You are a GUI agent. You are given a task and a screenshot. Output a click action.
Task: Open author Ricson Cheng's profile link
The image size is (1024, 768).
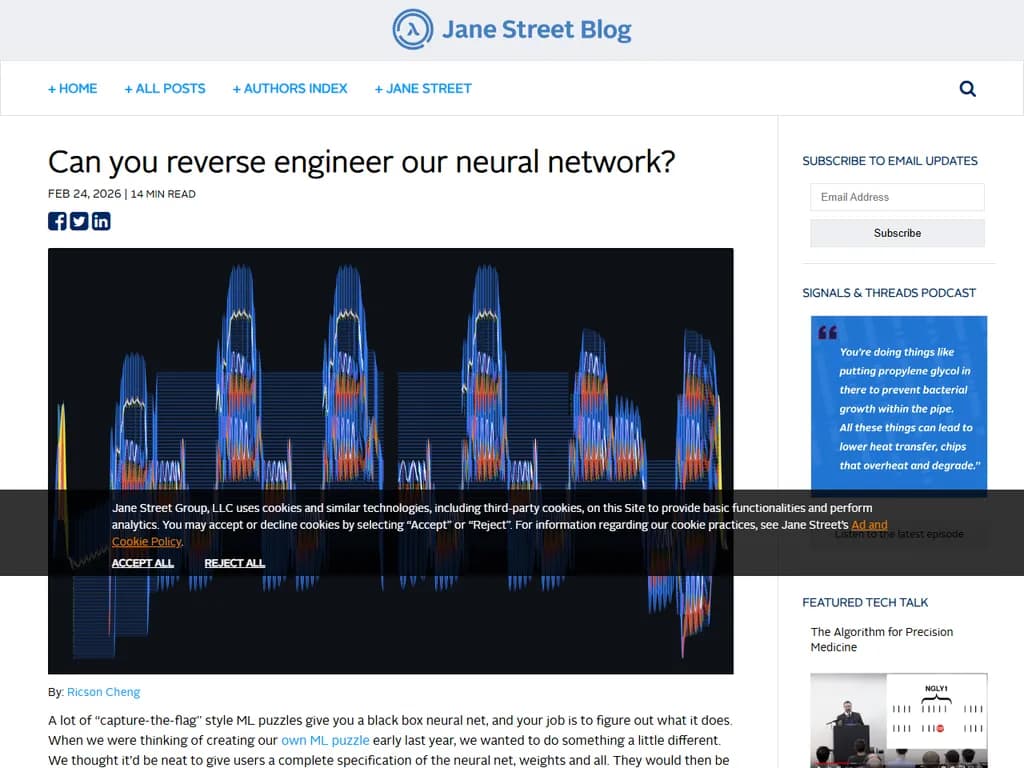(104, 692)
